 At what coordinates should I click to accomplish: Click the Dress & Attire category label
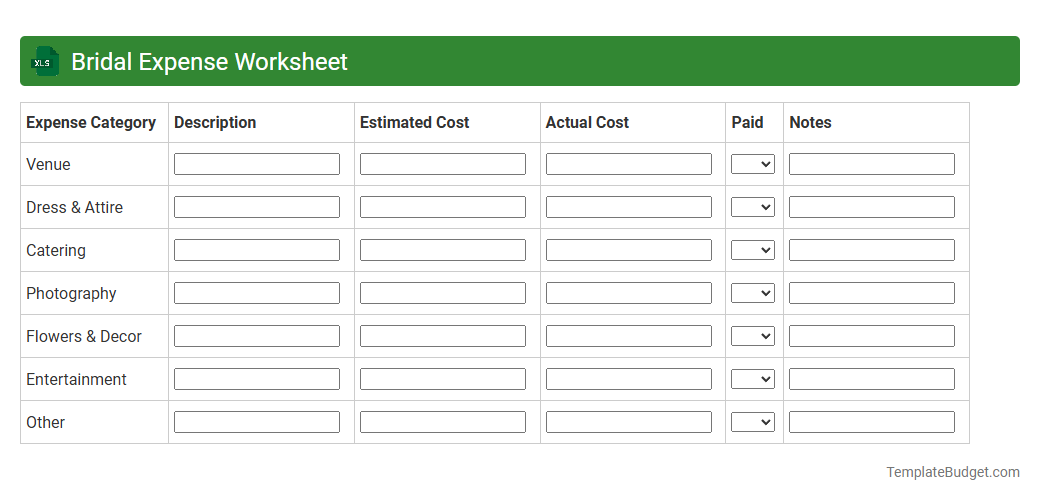pyautogui.click(x=74, y=208)
